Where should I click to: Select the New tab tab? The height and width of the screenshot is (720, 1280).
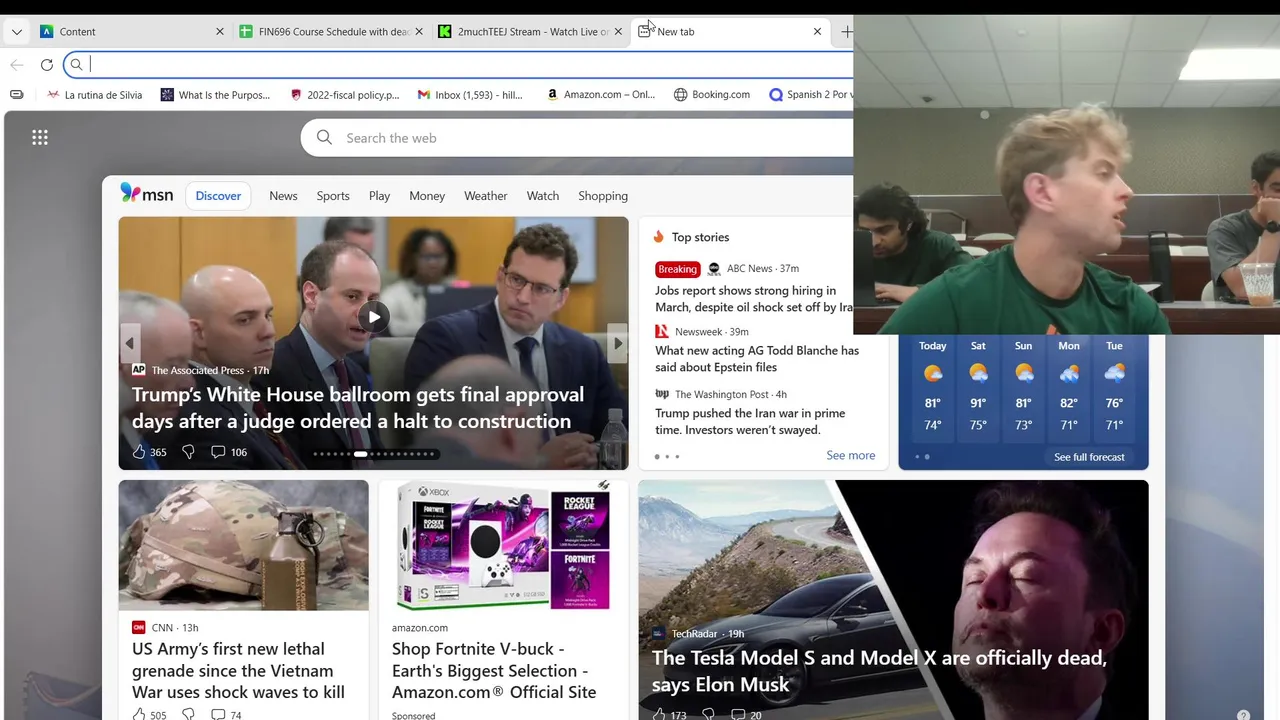(730, 32)
